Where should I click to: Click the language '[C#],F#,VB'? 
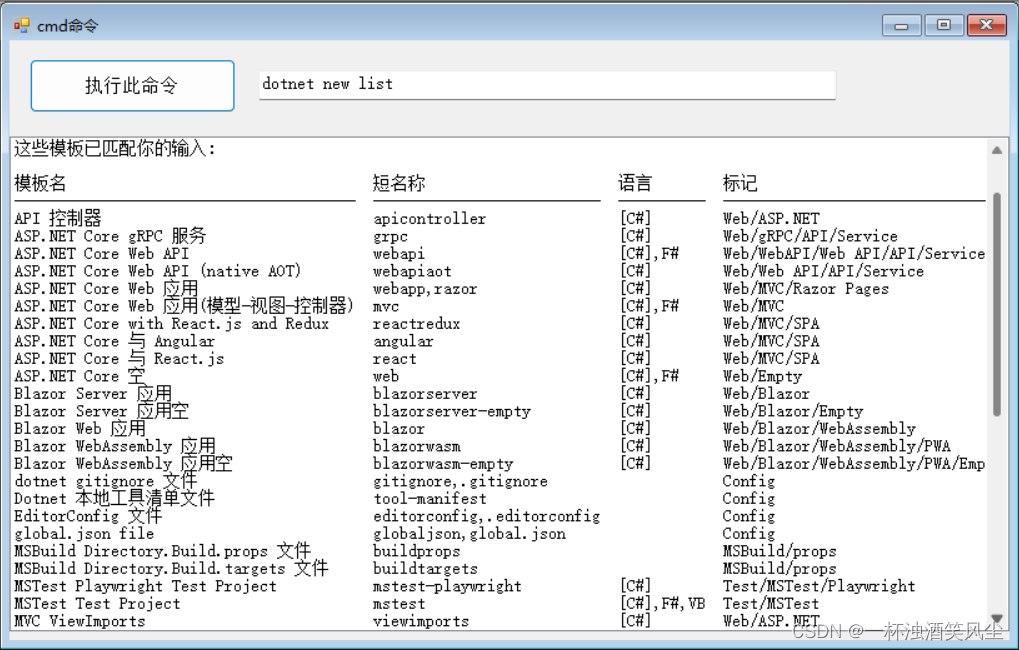(x=663, y=605)
